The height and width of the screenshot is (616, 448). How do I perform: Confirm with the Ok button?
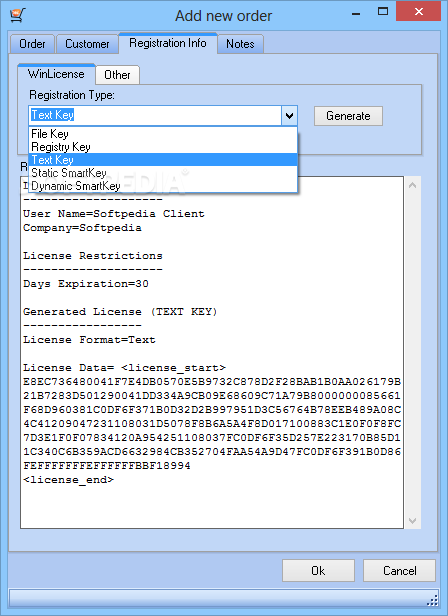click(x=318, y=570)
